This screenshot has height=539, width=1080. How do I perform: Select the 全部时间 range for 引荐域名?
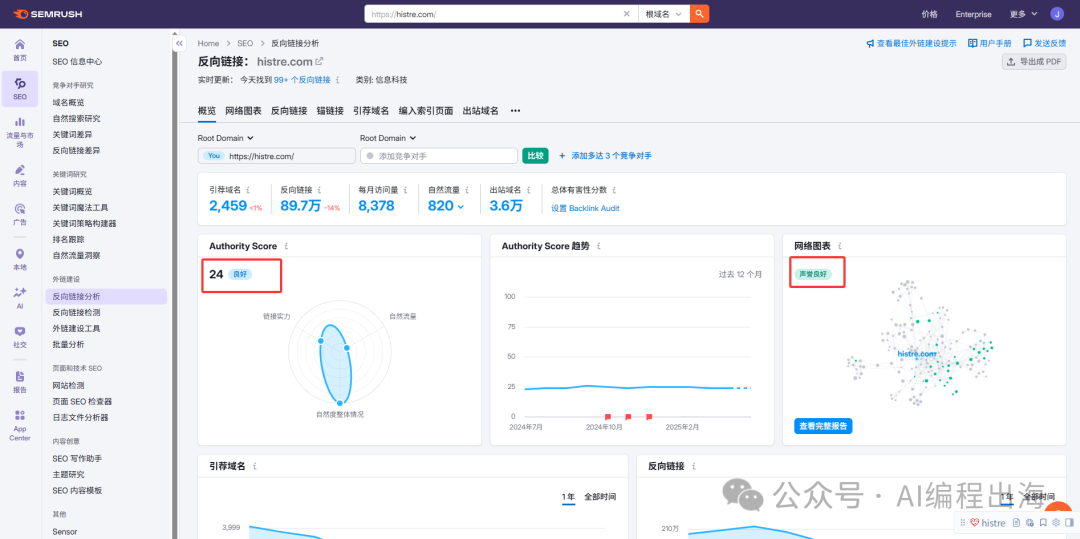tap(600, 497)
